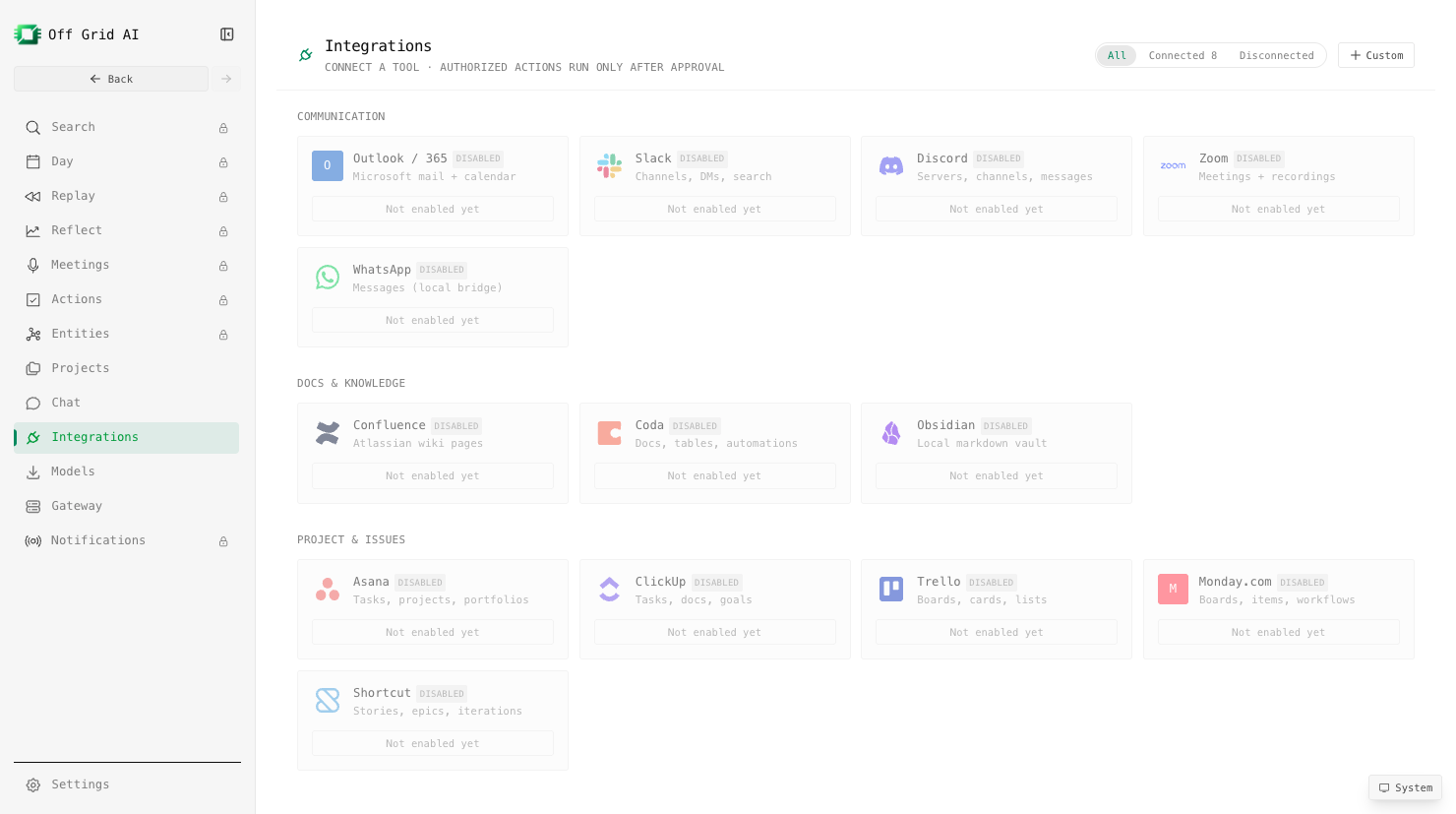
Task: Click the Confluence logo icon
Action: pos(328,433)
